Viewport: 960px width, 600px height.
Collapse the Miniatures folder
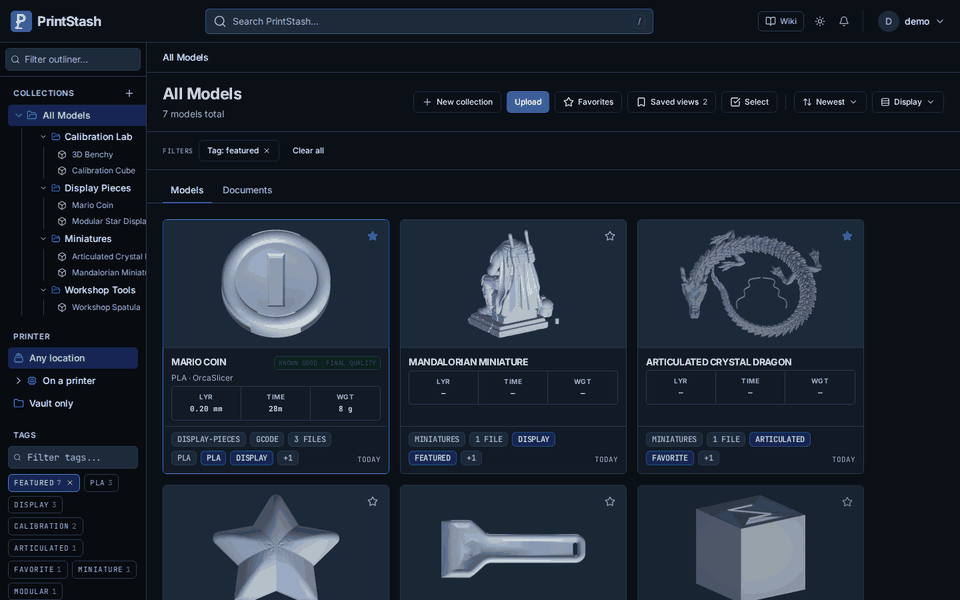pos(43,239)
